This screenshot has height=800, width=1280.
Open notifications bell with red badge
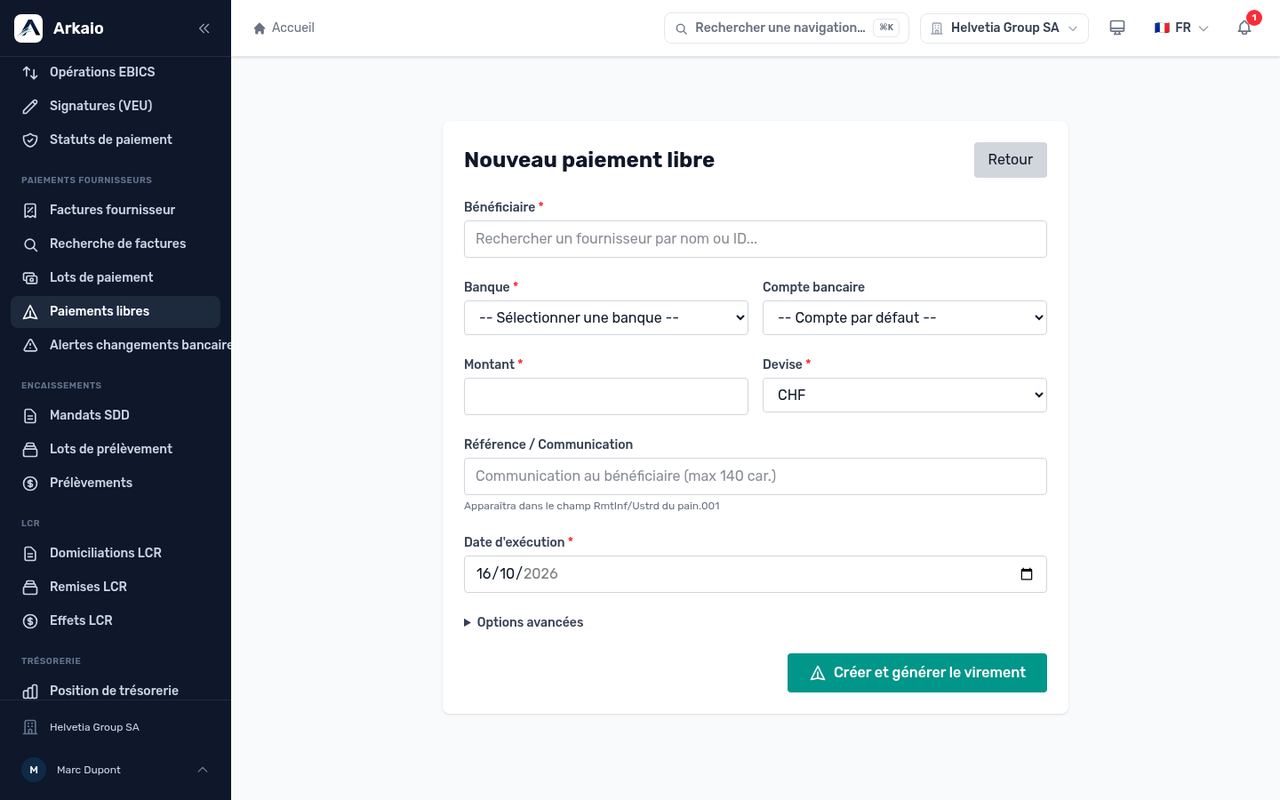1244,28
